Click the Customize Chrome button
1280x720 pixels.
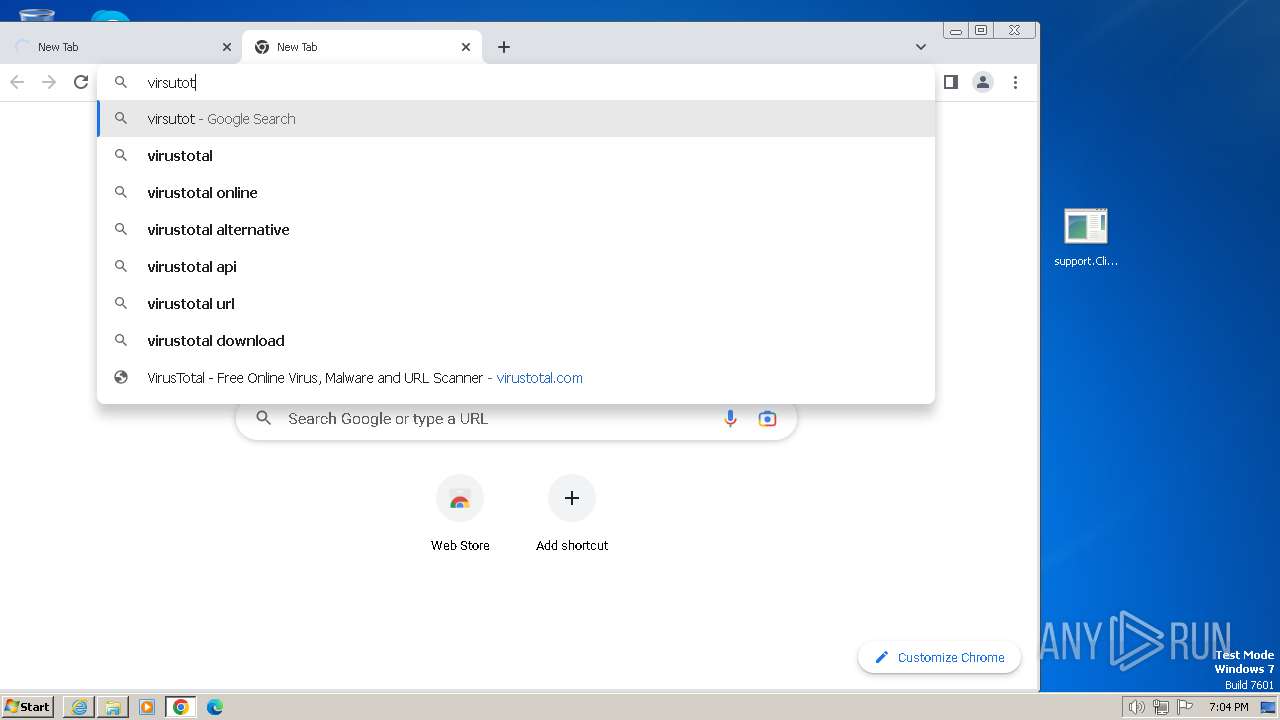click(939, 657)
